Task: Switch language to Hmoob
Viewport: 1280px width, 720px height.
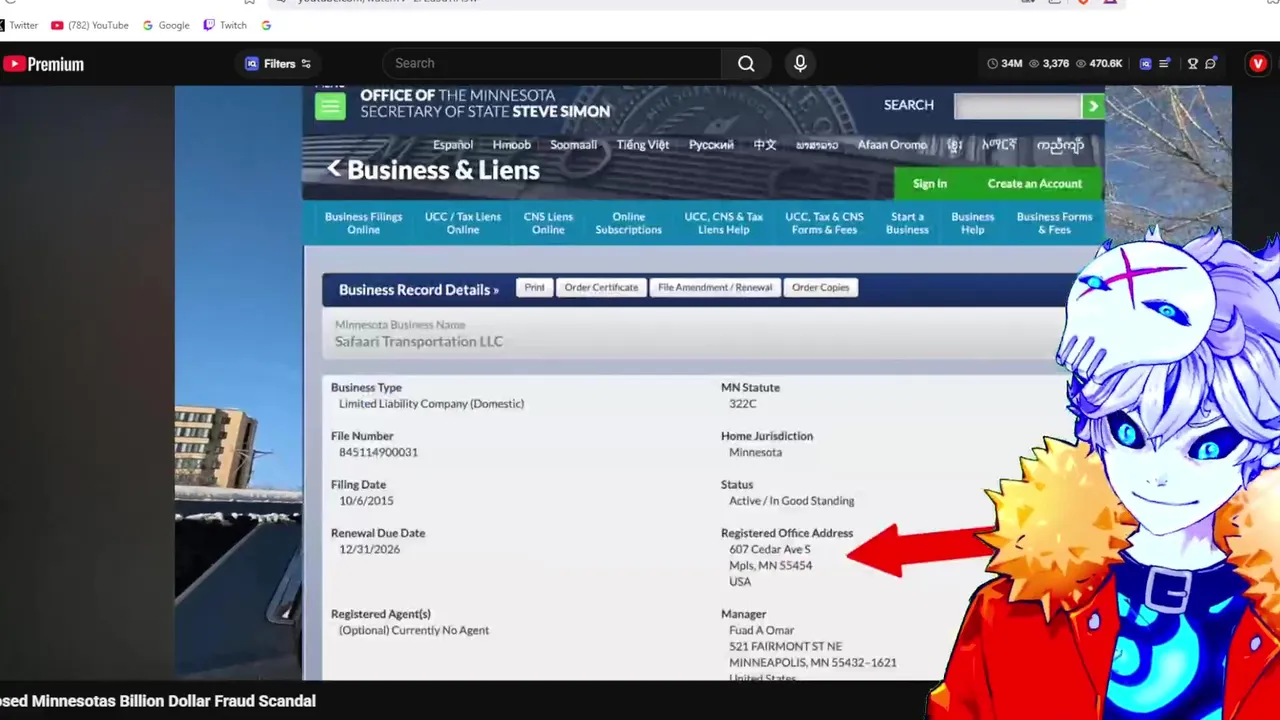Action: click(x=511, y=145)
